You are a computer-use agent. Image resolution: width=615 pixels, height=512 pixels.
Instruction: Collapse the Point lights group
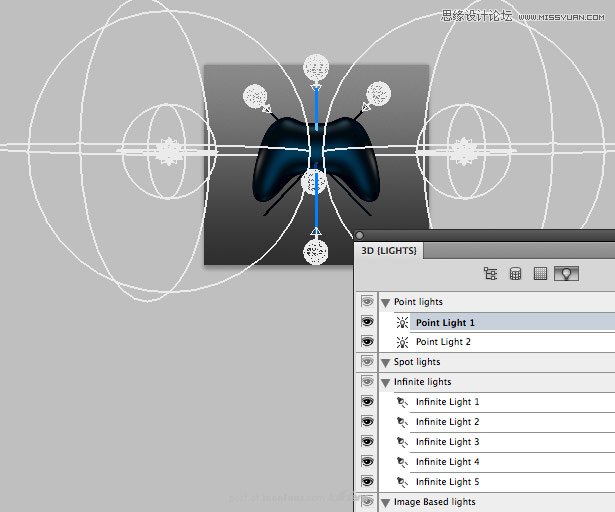pyautogui.click(x=385, y=302)
